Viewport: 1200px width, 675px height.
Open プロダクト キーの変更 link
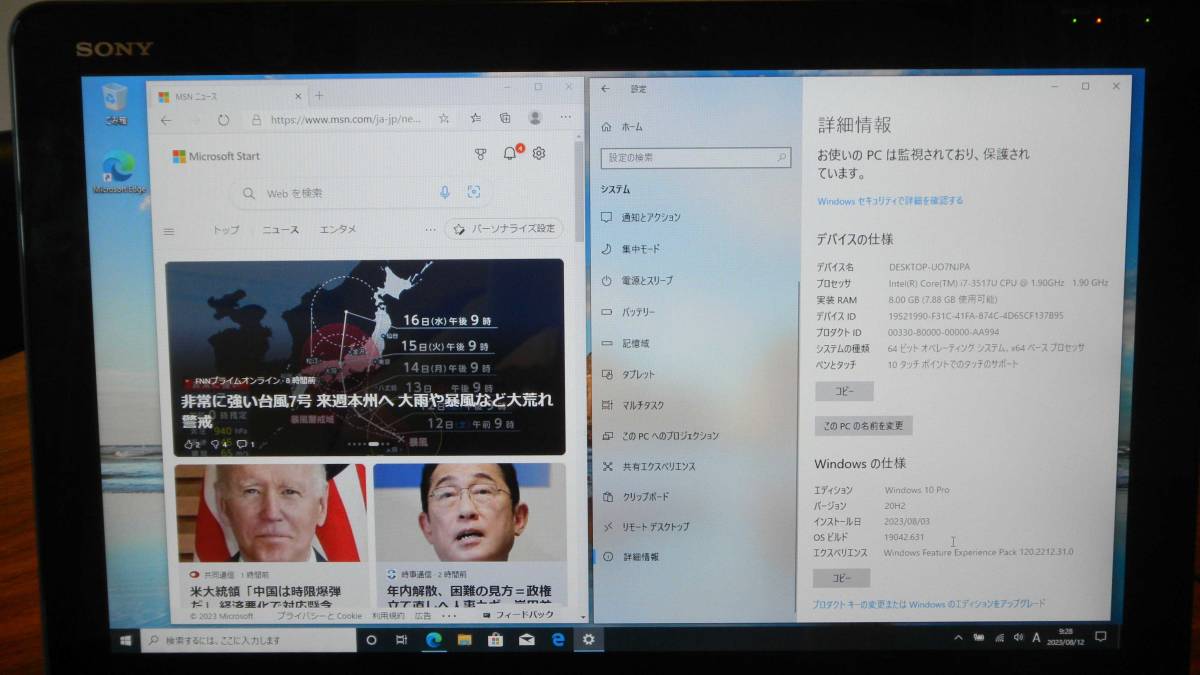click(929, 604)
